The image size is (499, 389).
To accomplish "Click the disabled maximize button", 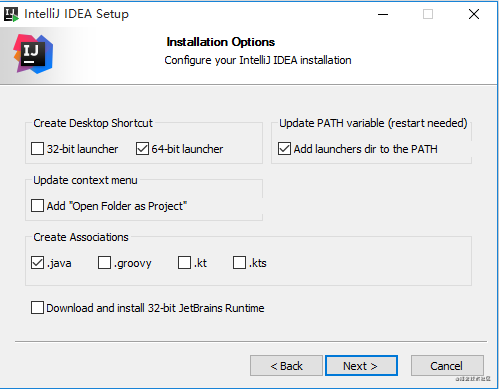I will pos(428,14).
